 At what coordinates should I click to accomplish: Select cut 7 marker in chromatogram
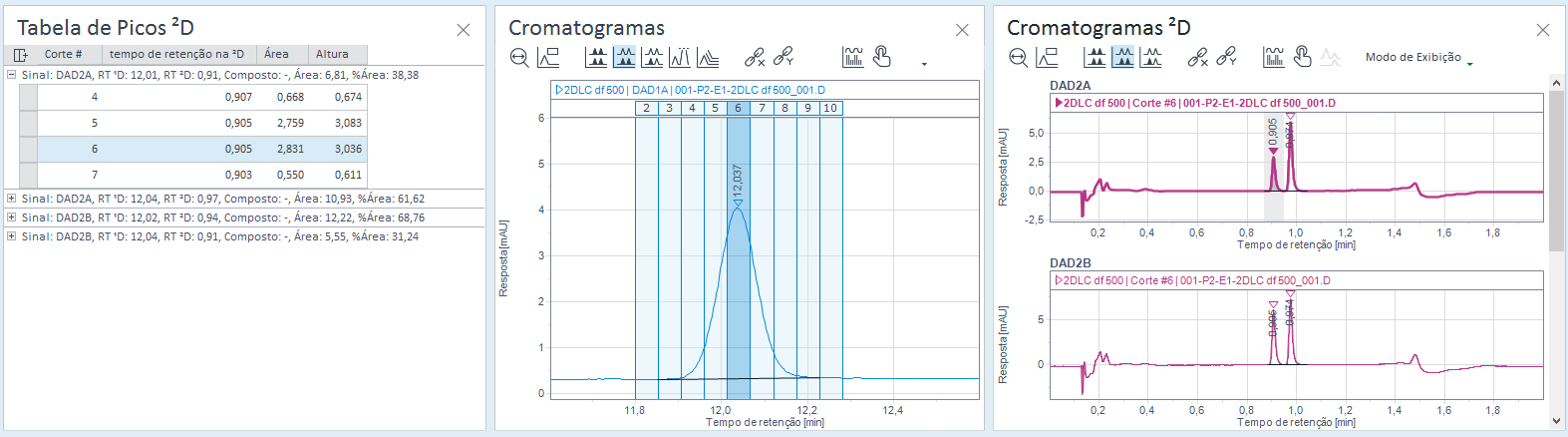(762, 108)
